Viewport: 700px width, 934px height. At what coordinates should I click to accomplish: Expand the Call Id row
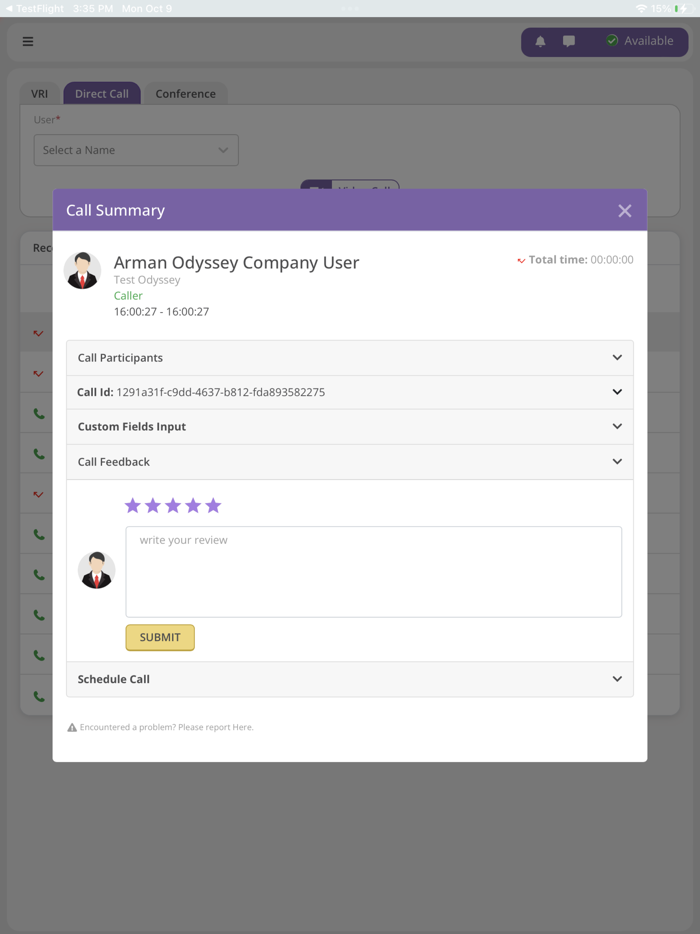point(350,392)
